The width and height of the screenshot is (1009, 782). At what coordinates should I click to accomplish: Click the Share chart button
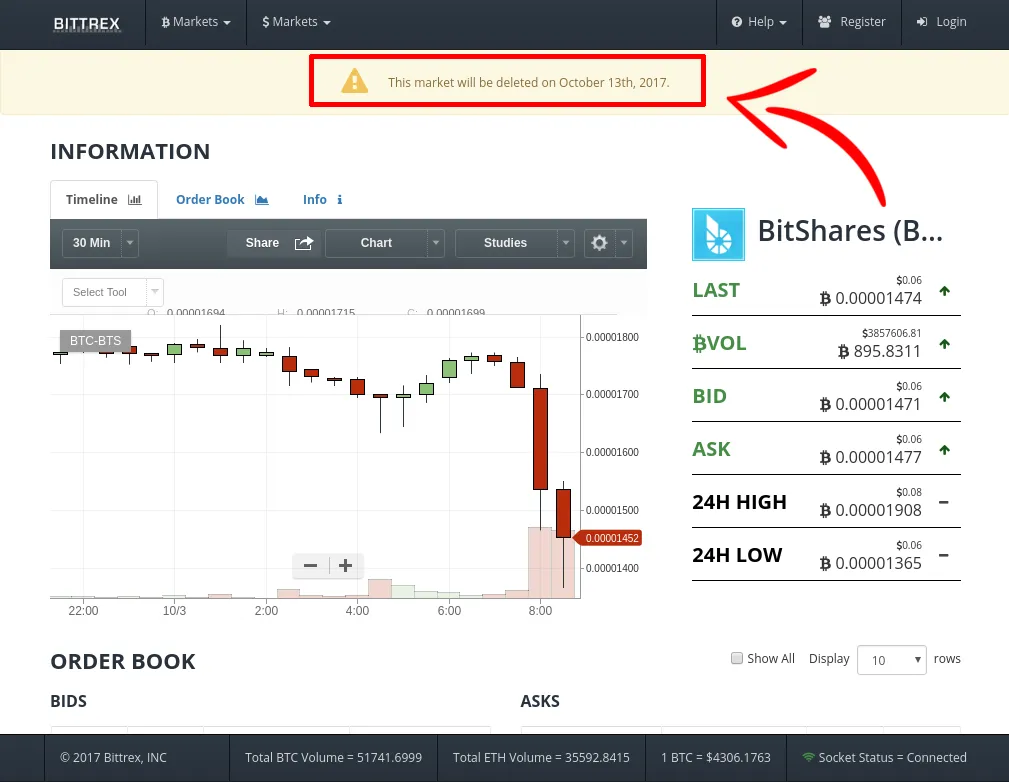275,243
